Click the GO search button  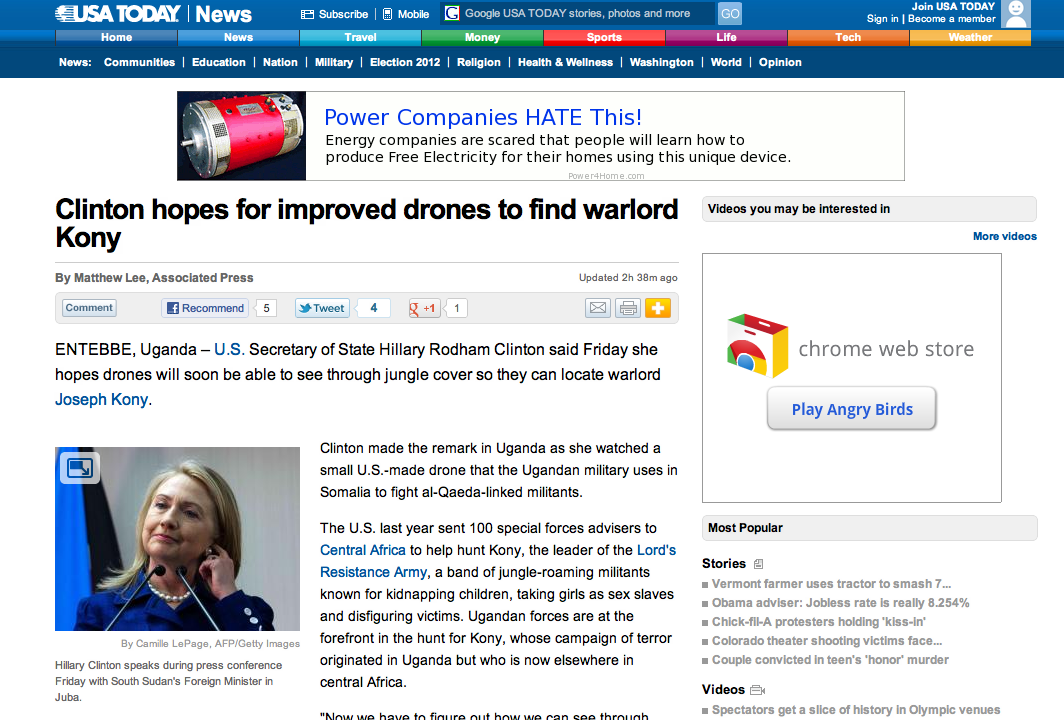click(730, 14)
